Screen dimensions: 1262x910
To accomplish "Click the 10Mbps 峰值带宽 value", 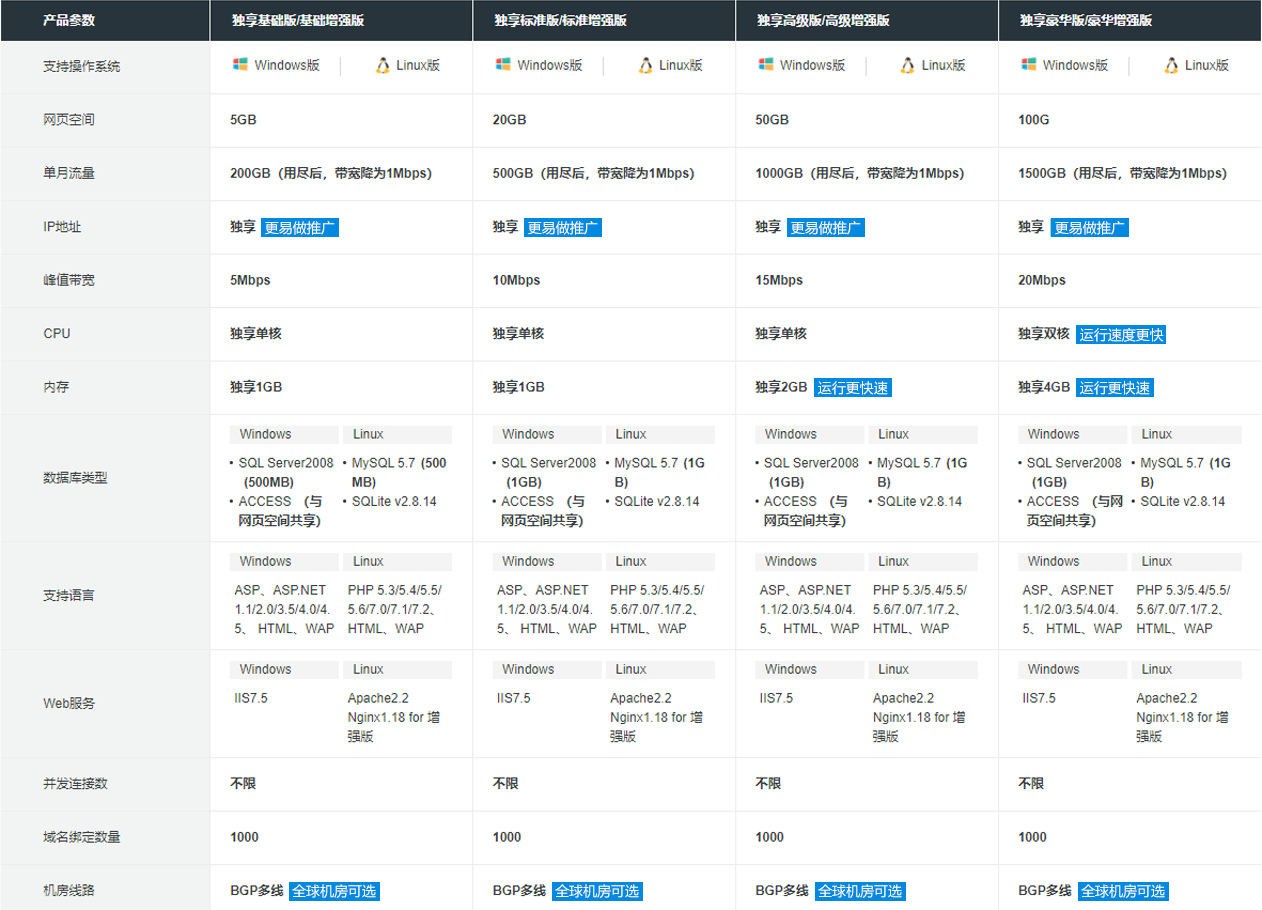I will (517, 280).
